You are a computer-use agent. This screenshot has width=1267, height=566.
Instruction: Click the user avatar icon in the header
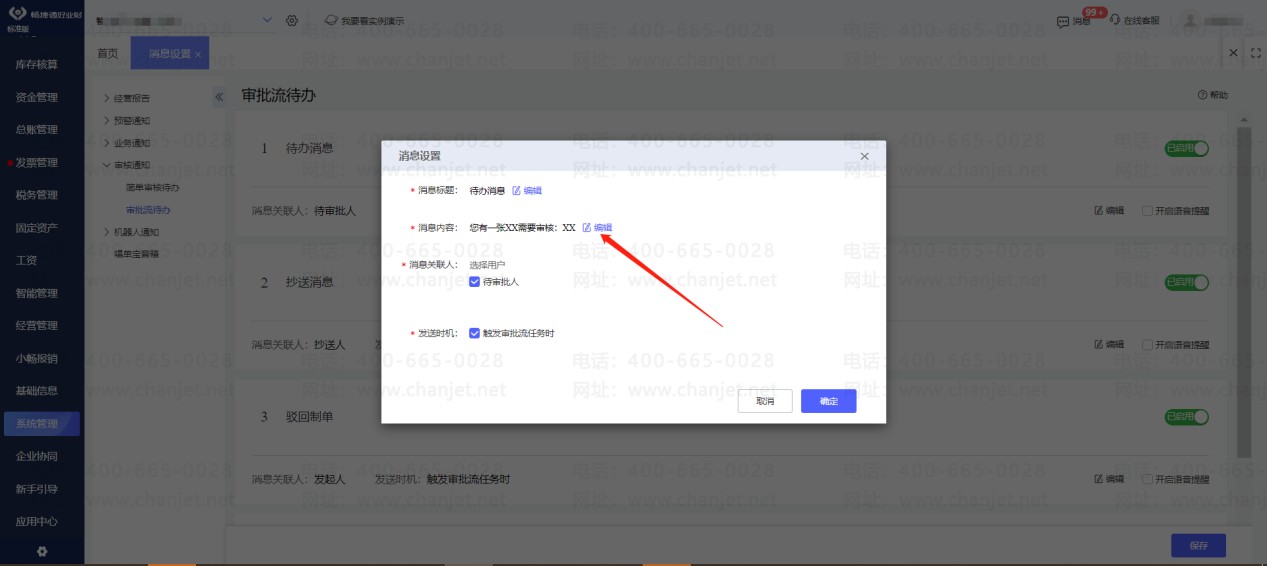[x=1190, y=20]
